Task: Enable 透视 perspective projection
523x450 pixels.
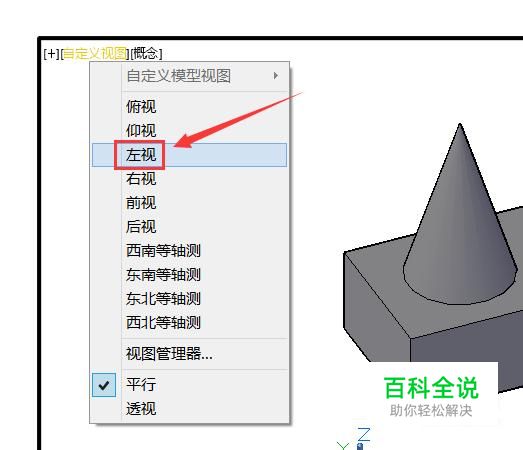Action: pyautogui.click(x=141, y=409)
